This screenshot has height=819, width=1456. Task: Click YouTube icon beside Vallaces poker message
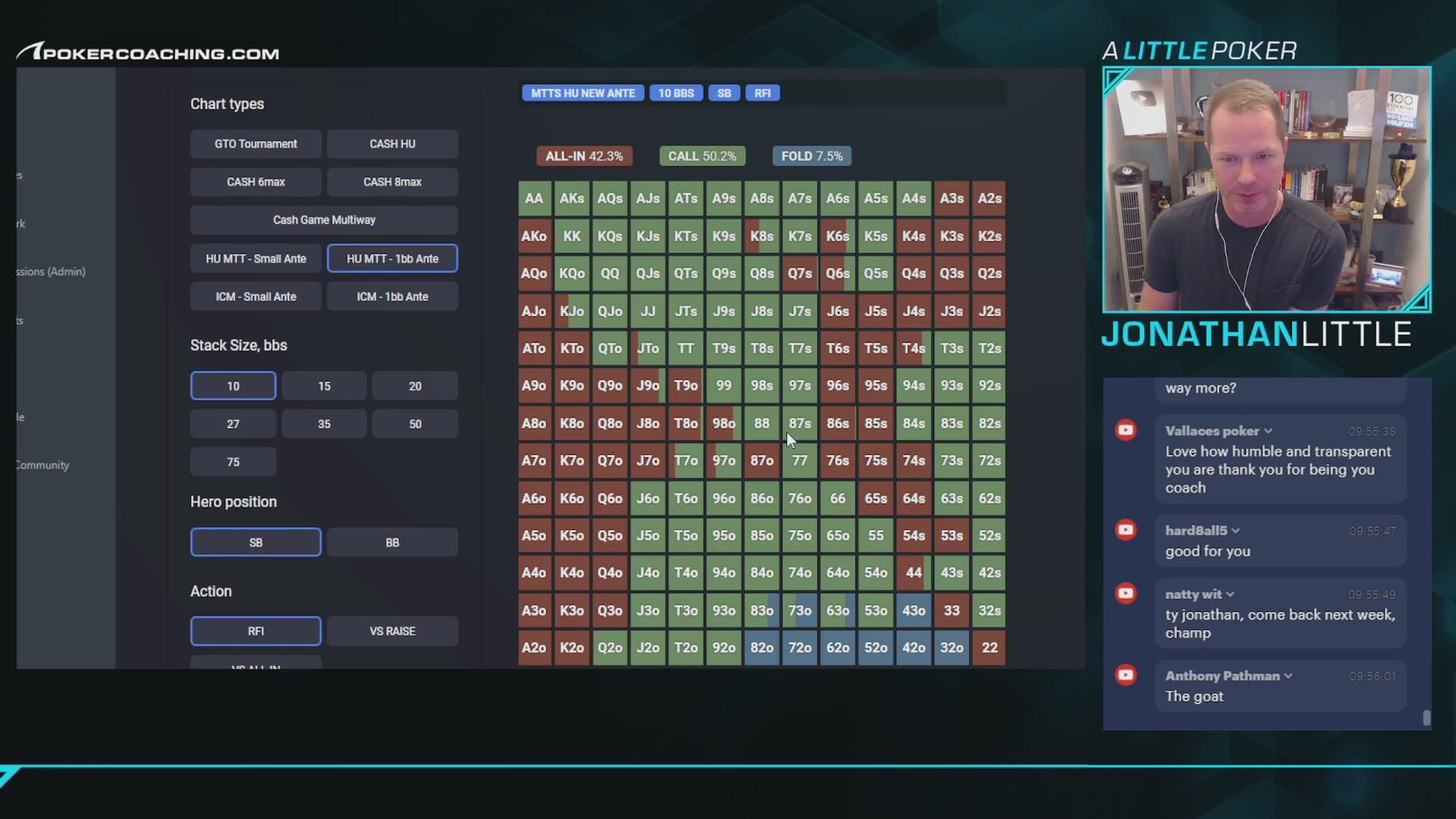coord(1126,430)
